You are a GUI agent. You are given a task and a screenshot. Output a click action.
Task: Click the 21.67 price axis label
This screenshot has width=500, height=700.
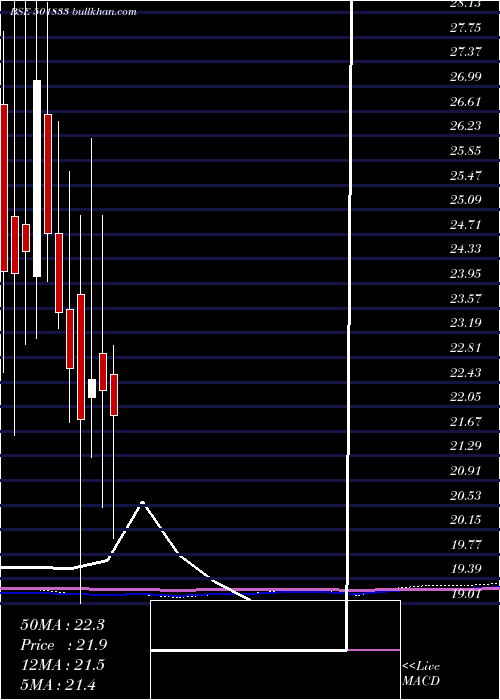tap(465, 421)
